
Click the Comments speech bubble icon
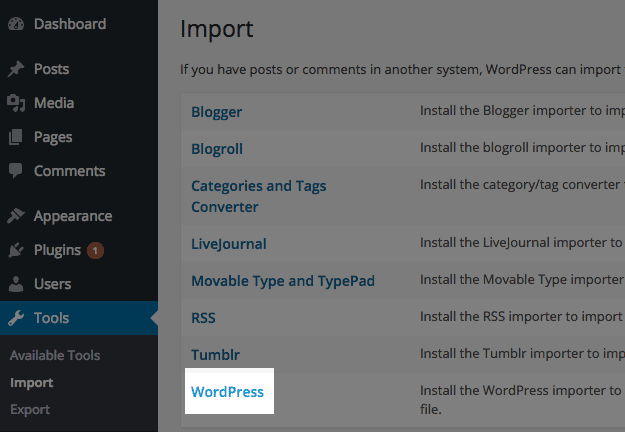point(16,171)
